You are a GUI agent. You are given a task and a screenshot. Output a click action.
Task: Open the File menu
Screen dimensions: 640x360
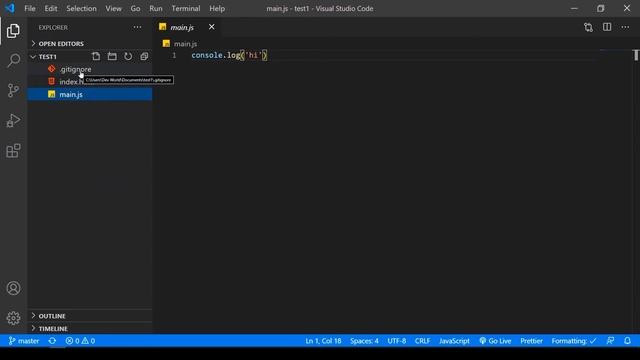(x=30, y=8)
